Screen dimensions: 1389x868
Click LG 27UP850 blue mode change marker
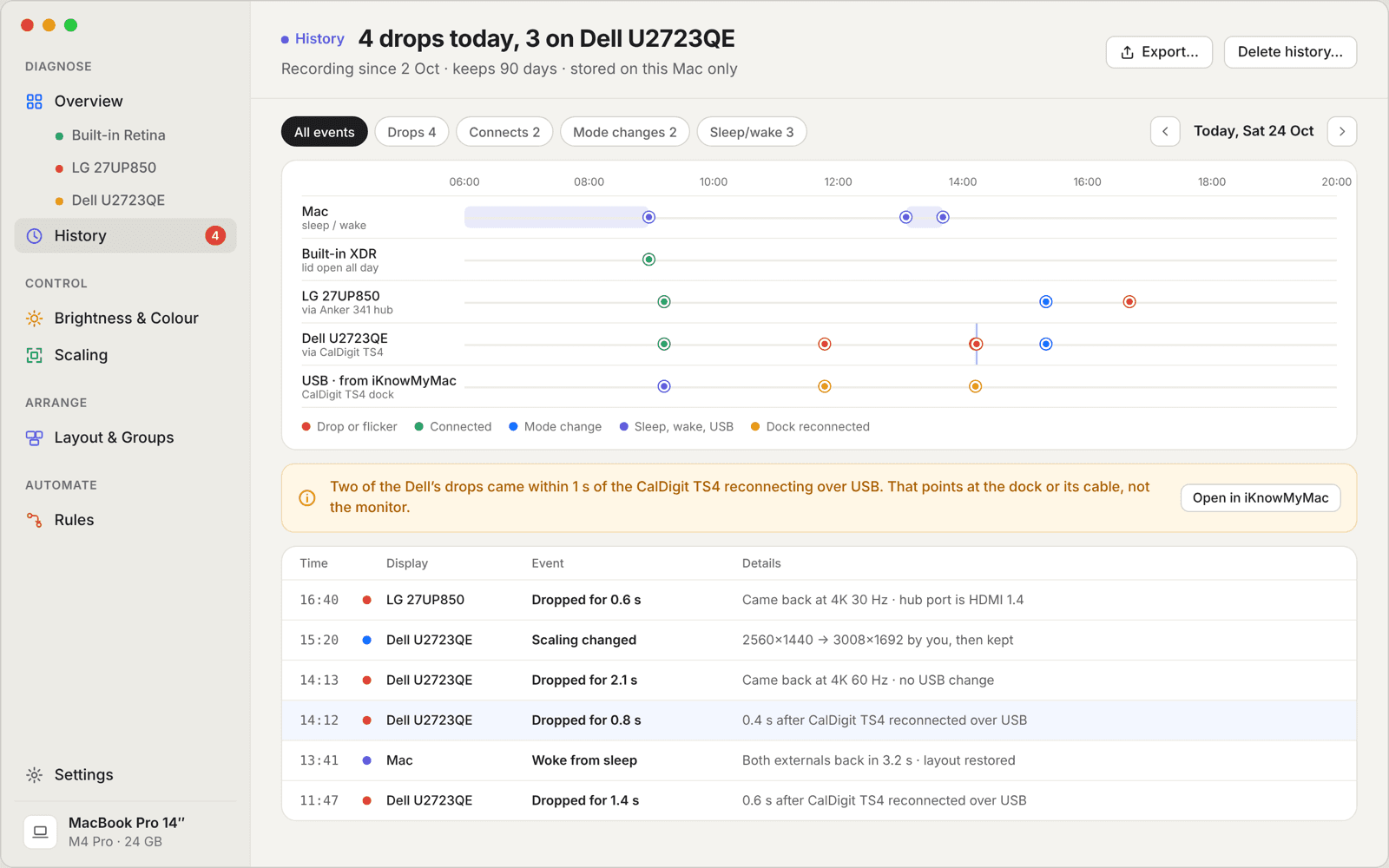tap(1046, 302)
